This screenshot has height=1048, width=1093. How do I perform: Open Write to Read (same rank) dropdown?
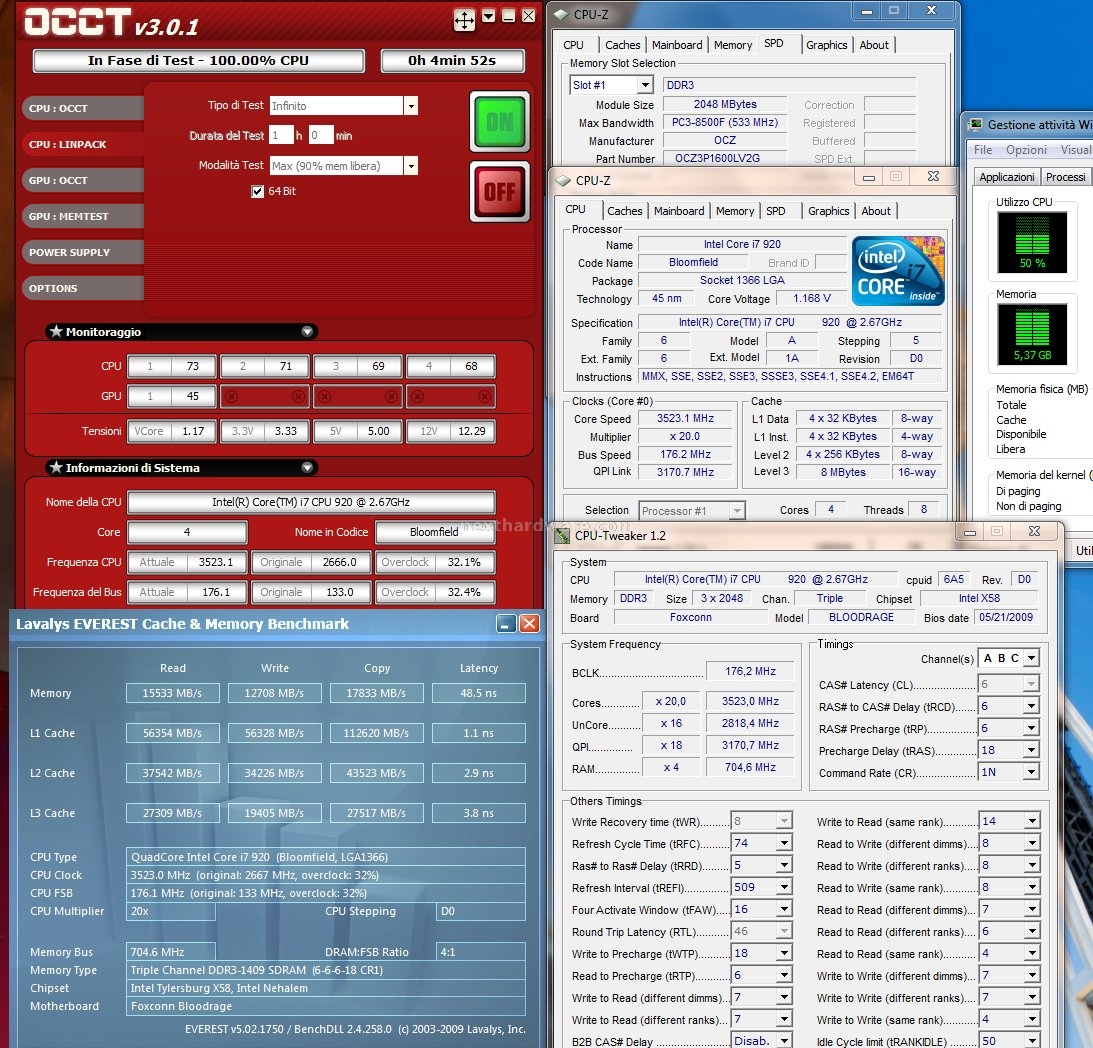point(1031,821)
